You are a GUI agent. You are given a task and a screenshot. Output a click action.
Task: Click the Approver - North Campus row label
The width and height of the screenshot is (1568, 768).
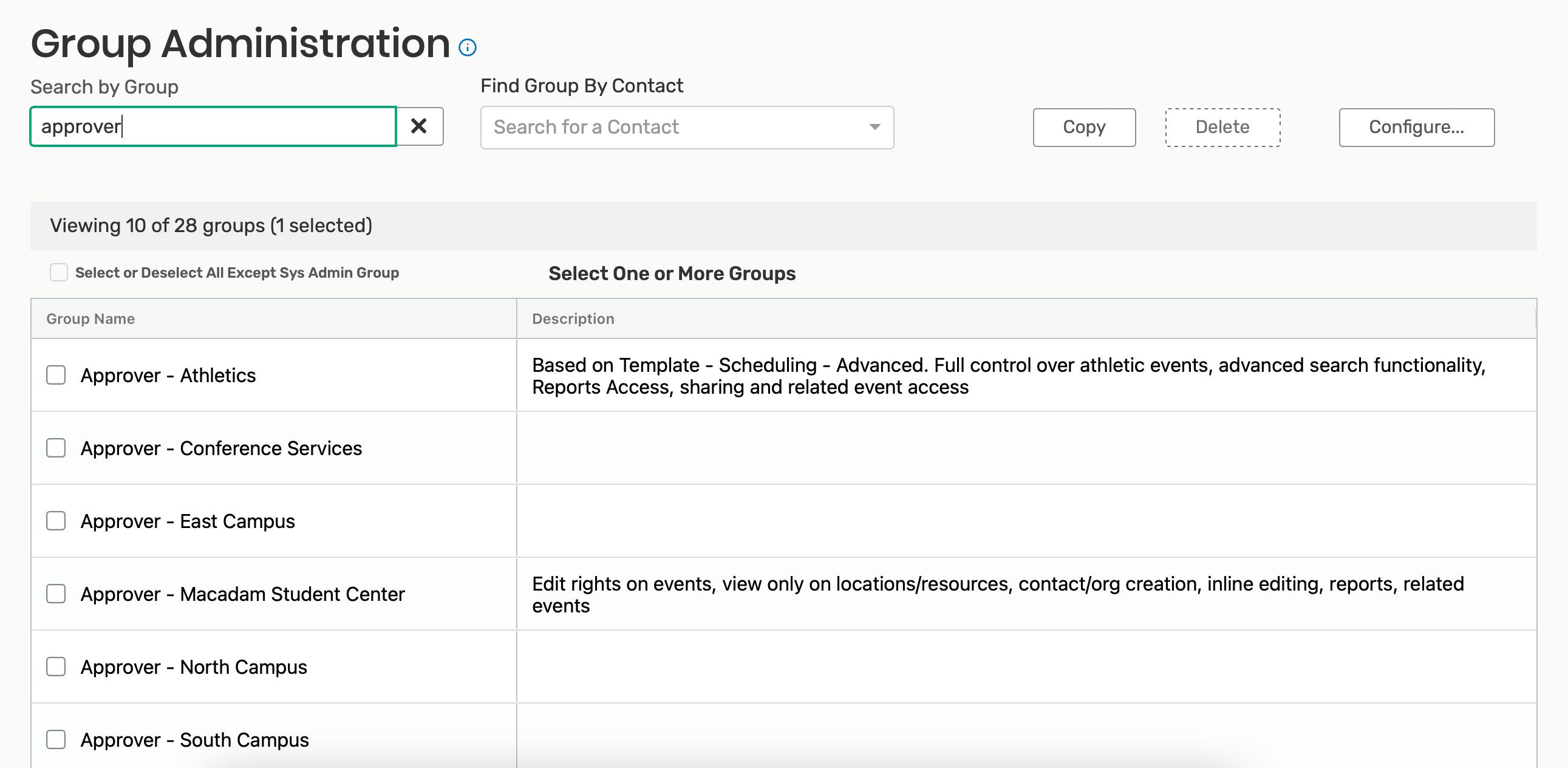(194, 667)
